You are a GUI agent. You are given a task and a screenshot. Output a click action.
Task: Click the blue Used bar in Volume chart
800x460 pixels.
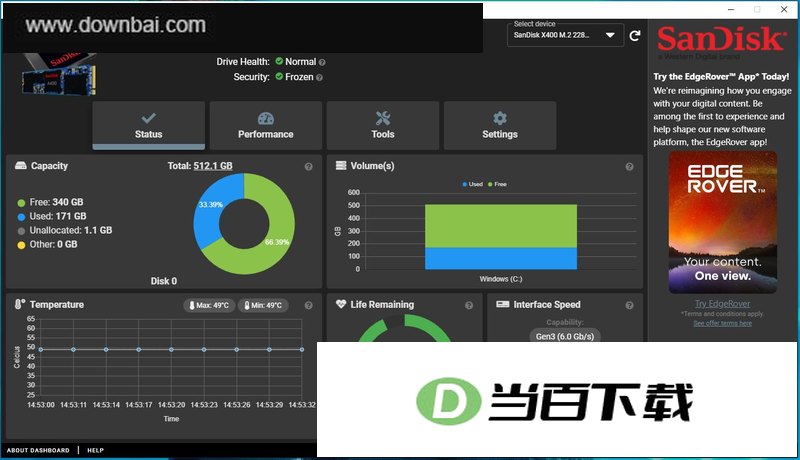pos(501,259)
